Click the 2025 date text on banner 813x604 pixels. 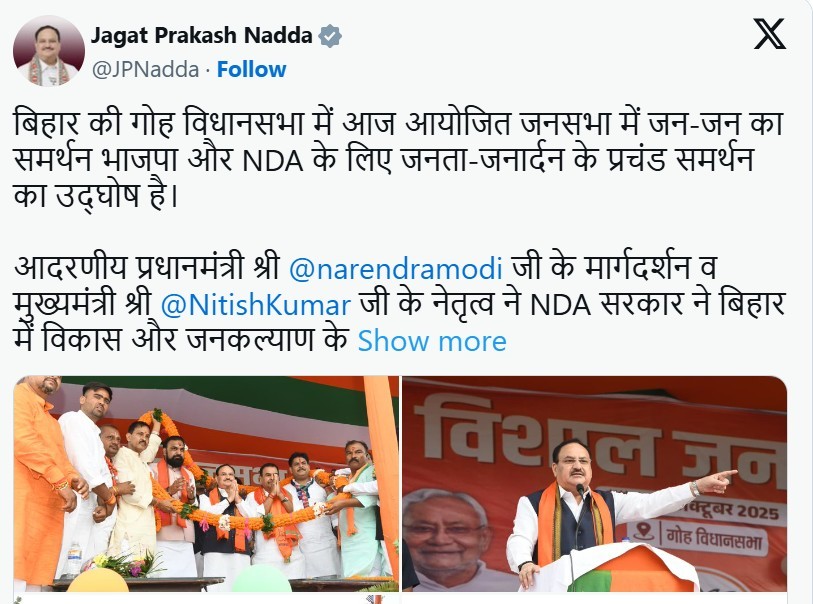pyautogui.click(x=758, y=513)
